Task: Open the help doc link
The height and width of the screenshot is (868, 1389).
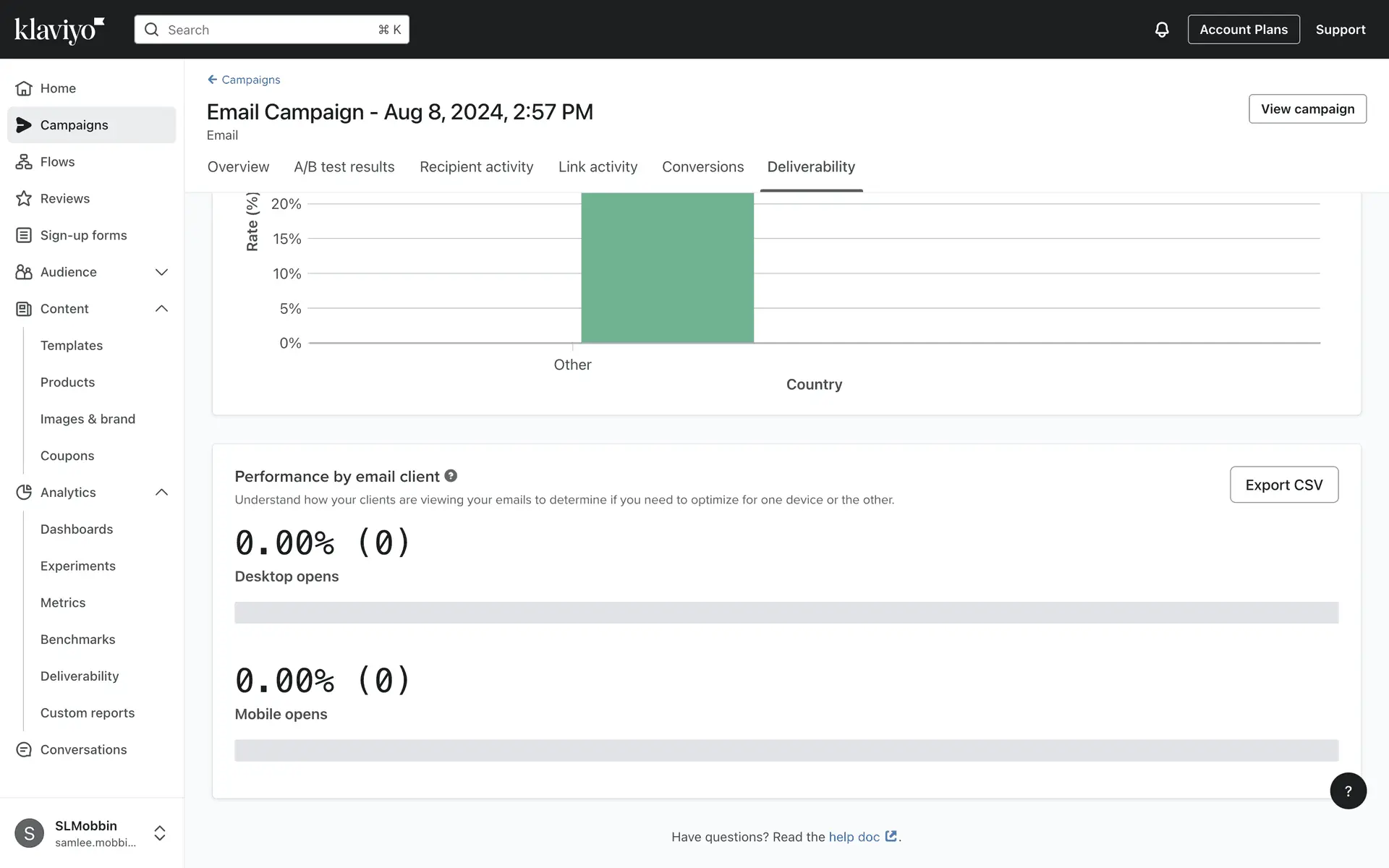Action: [854, 837]
